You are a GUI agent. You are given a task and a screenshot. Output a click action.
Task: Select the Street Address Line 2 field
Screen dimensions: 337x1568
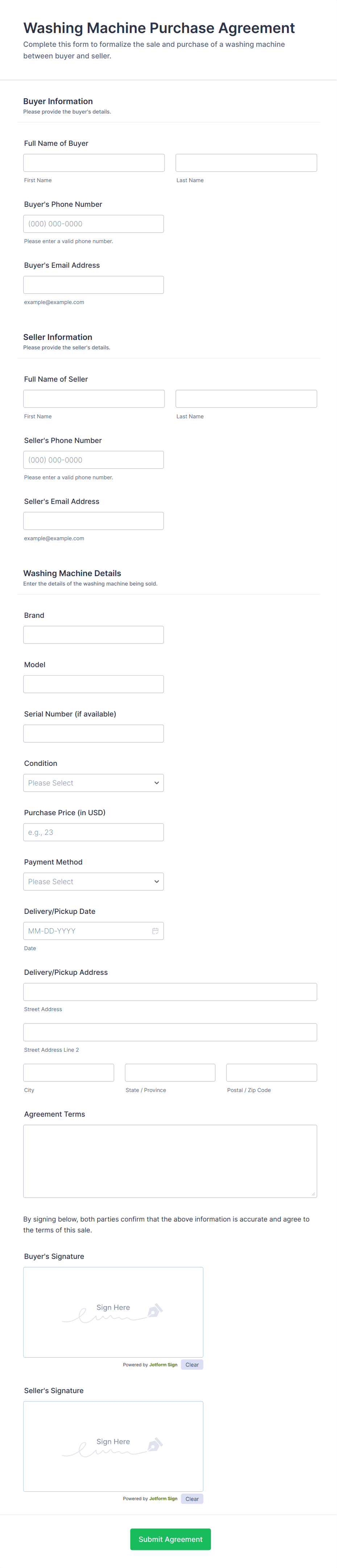click(170, 1033)
